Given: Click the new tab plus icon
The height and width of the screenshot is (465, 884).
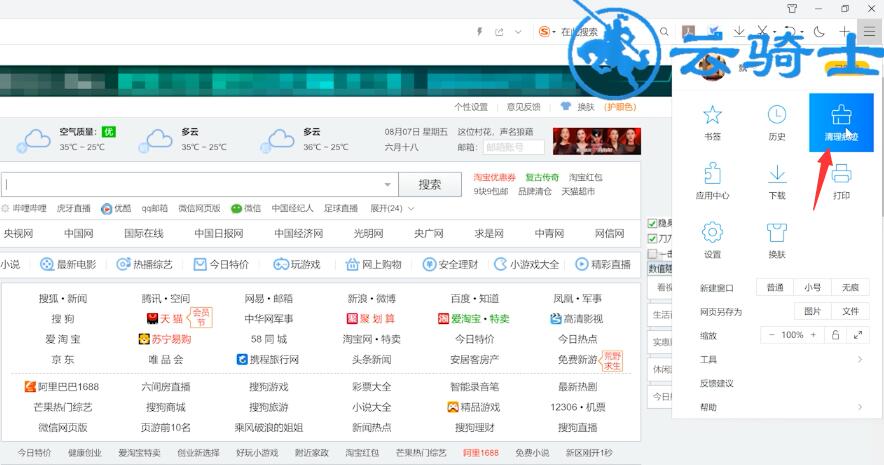Looking at the screenshot, I should [844, 32].
